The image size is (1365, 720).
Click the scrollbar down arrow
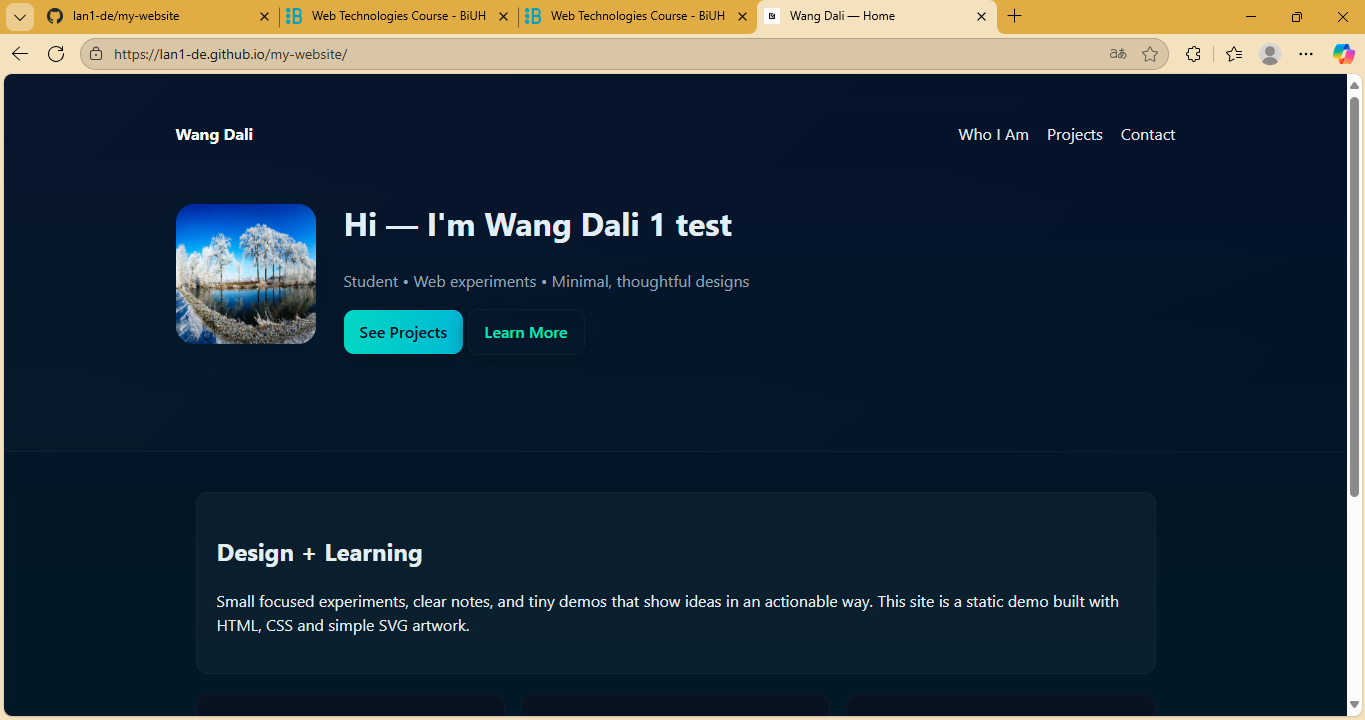[x=1354, y=704]
